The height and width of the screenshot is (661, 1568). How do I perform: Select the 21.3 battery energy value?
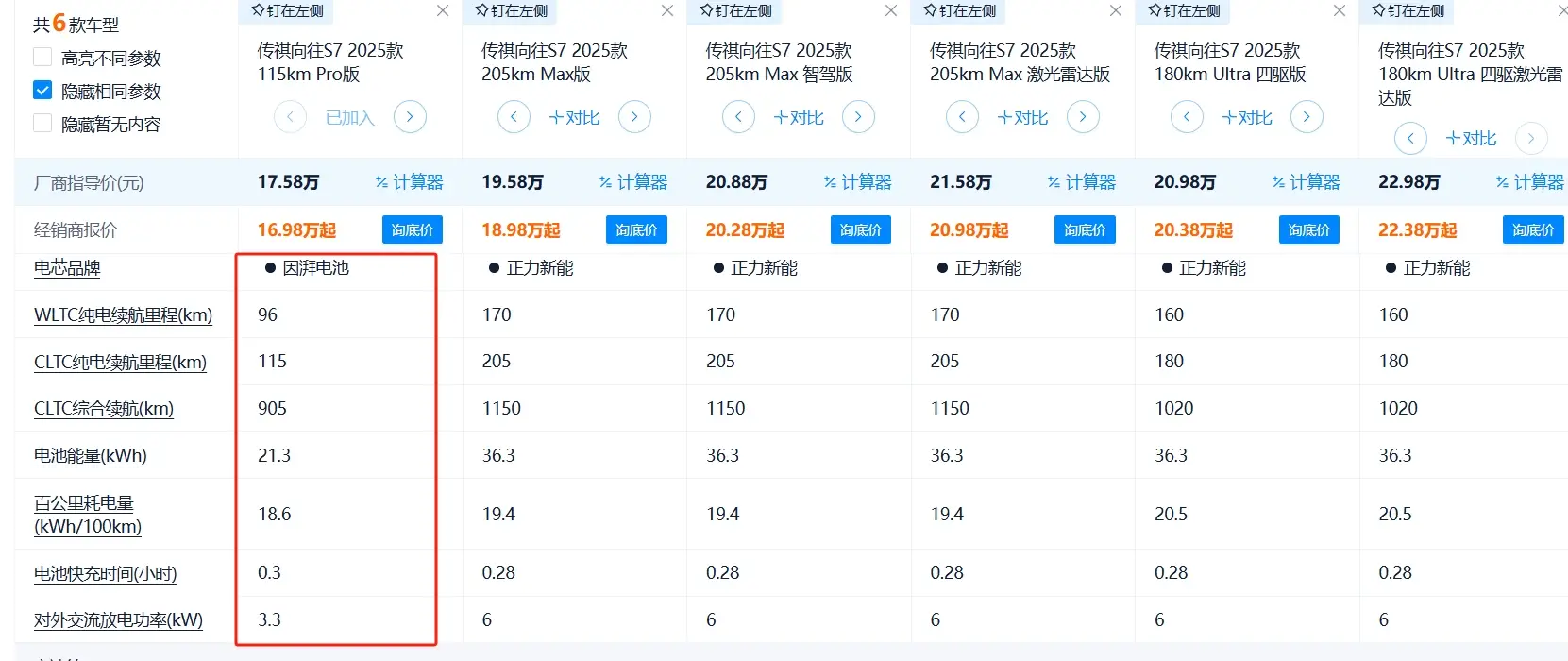(x=274, y=455)
